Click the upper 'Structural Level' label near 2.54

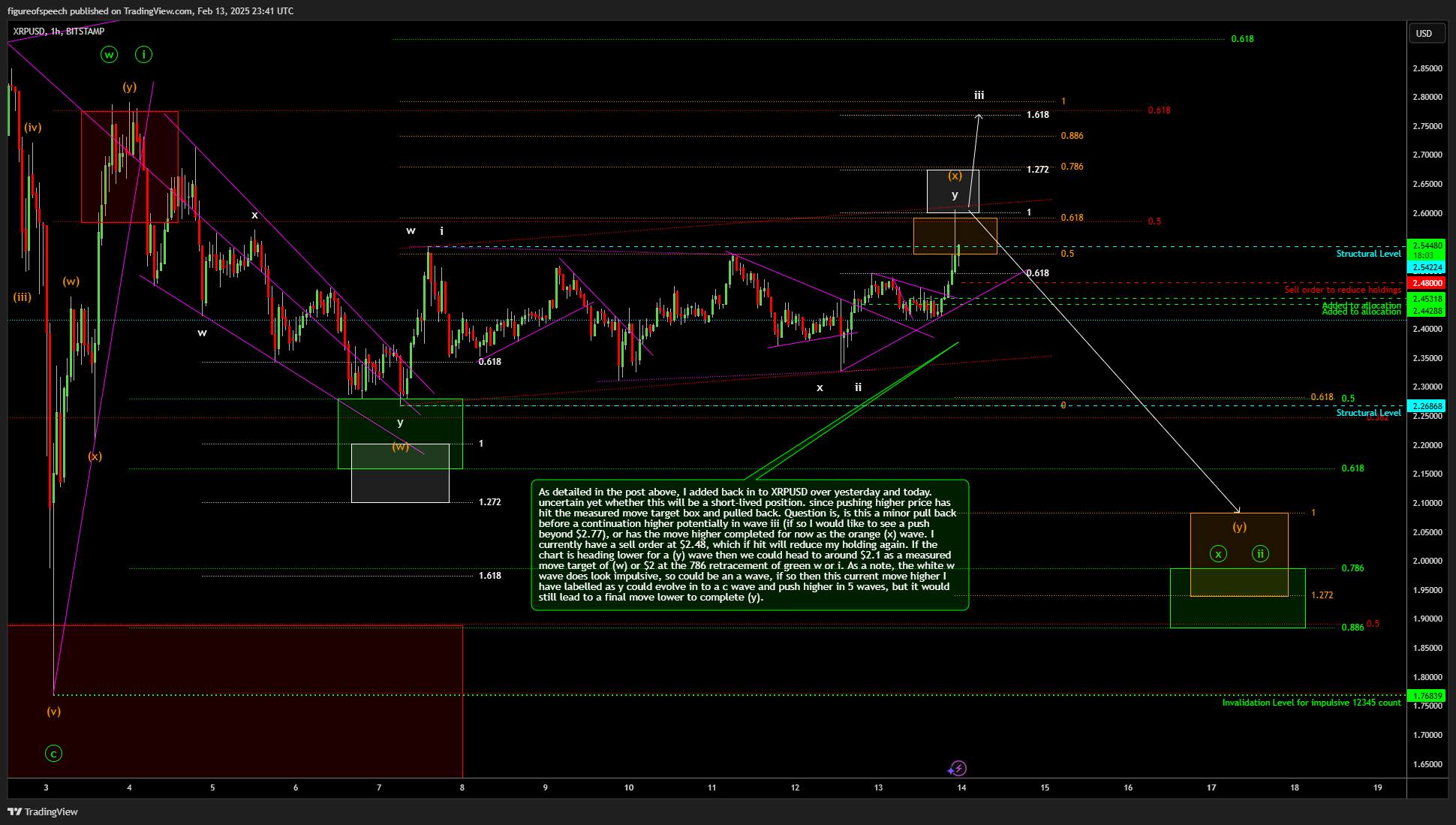(x=1368, y=254)
